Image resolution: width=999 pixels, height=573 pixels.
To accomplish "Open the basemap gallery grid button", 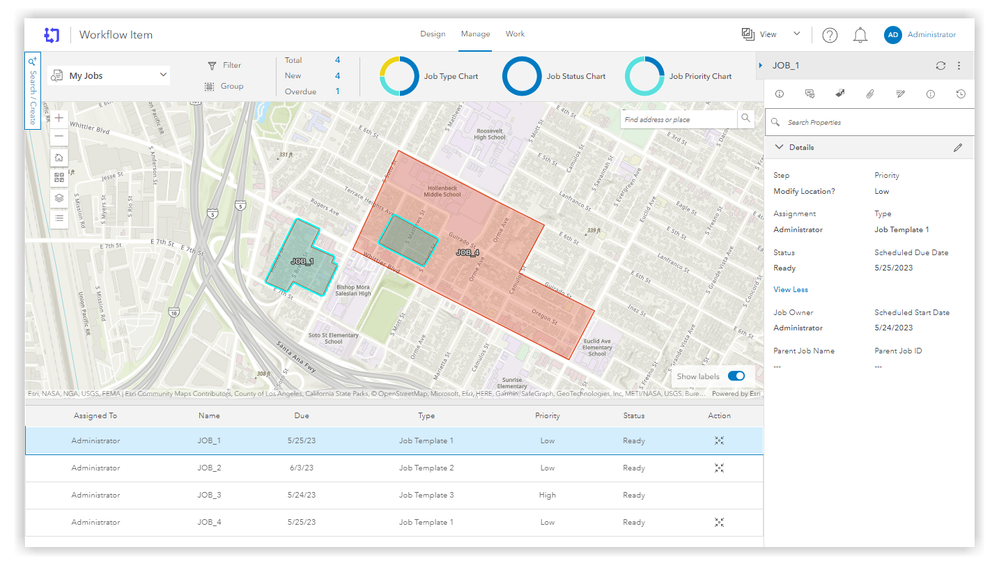I will [59, 178].
